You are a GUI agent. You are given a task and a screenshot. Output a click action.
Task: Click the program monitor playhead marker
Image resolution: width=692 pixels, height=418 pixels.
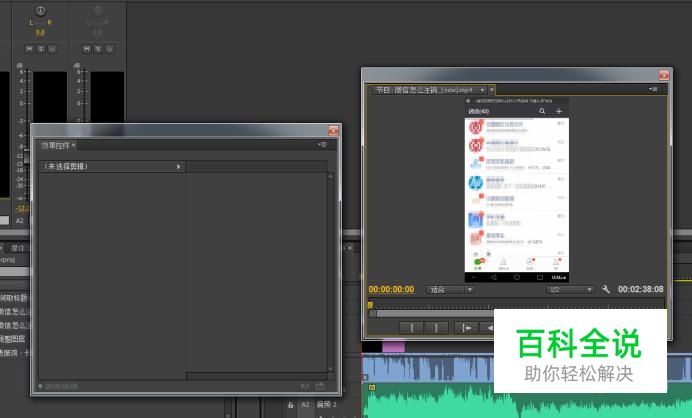(370, 305)
